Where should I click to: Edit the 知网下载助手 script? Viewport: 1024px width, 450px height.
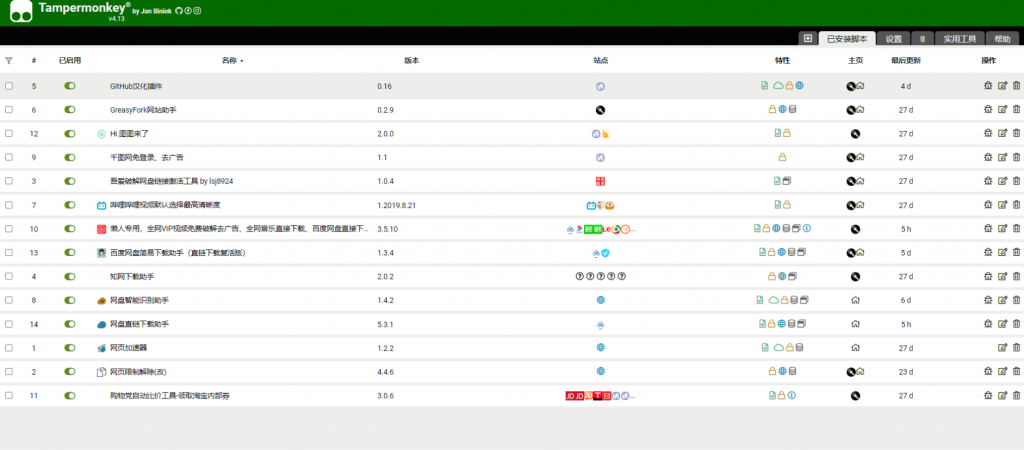pyautogui.click(x=1002, y=276)
